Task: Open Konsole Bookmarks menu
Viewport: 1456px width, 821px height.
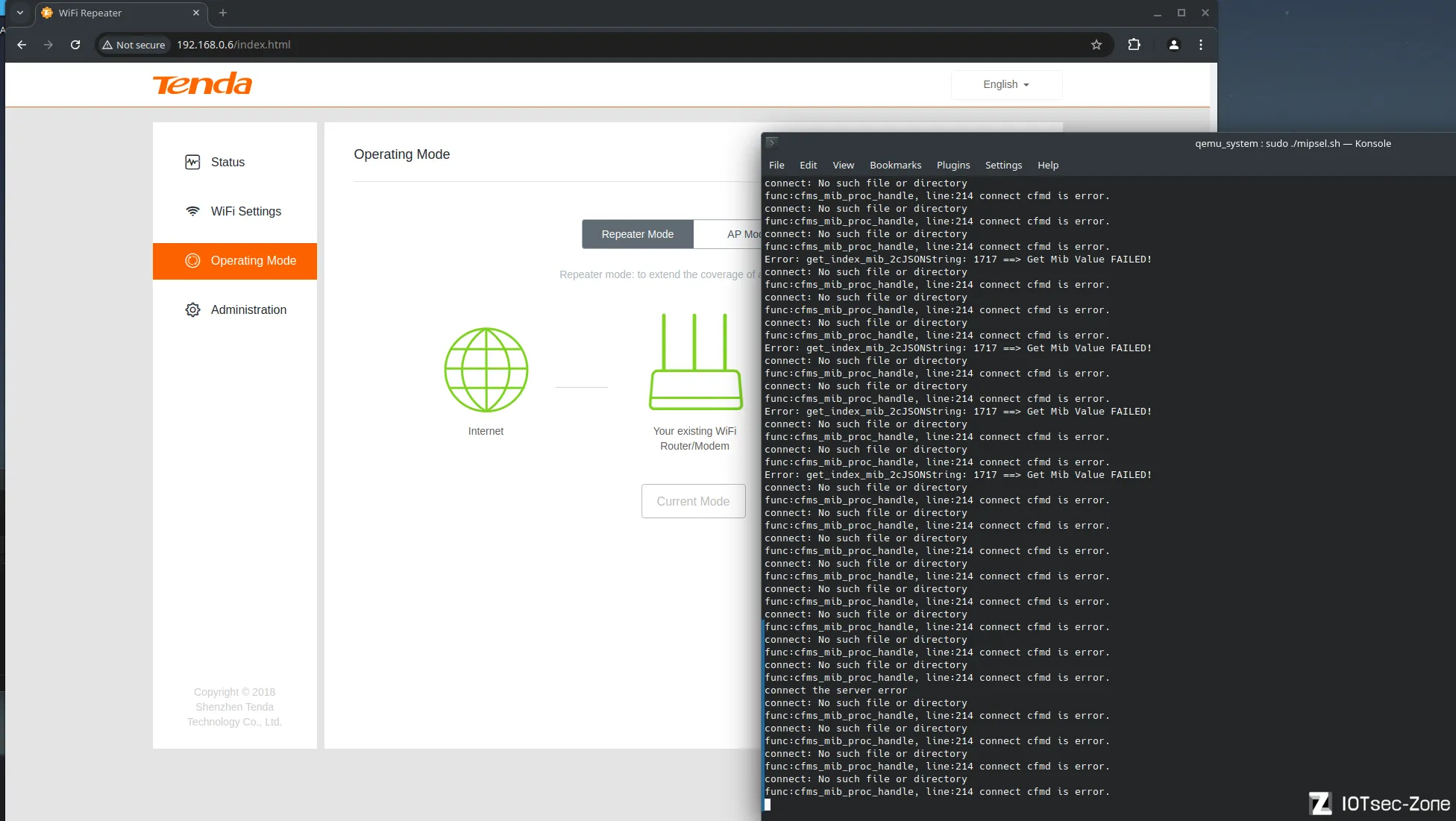Action: (895, 165)
